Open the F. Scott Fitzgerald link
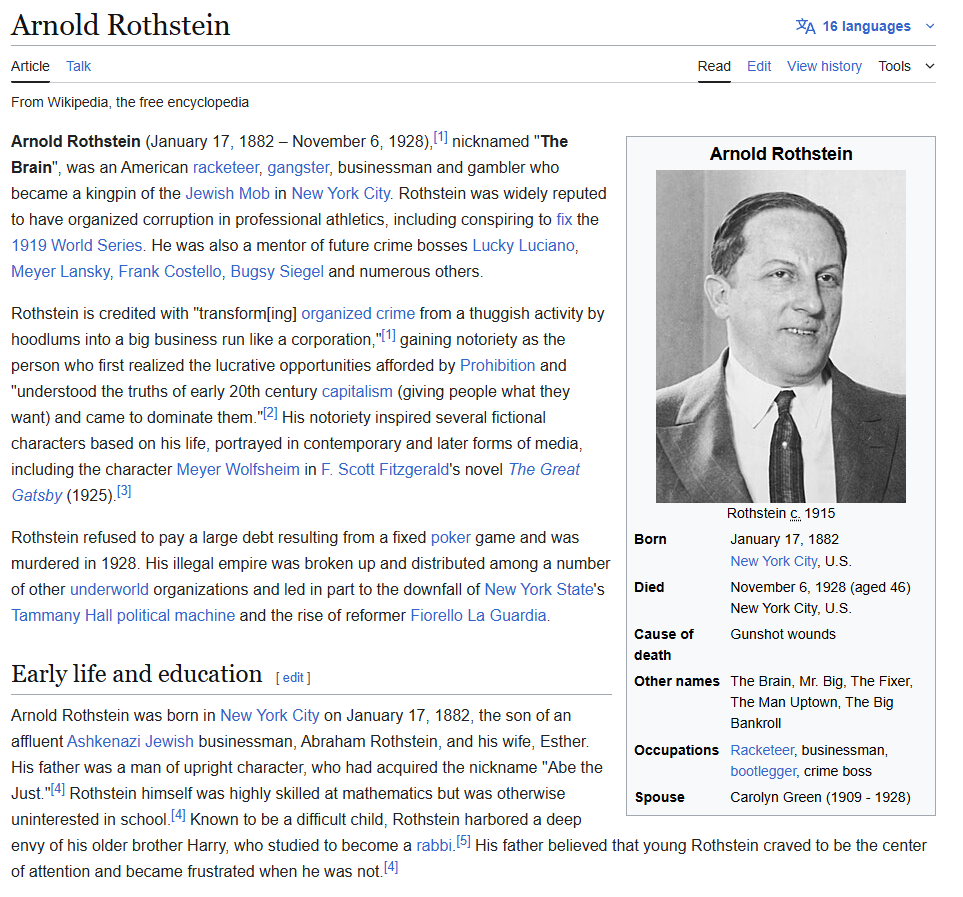 (x=385, y=470)
